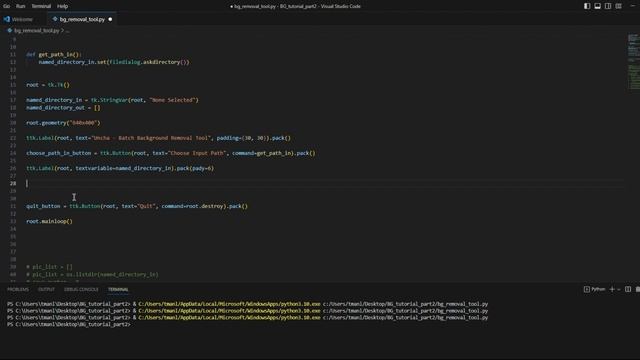Click the minimap code overview

[x=633, y=61]
